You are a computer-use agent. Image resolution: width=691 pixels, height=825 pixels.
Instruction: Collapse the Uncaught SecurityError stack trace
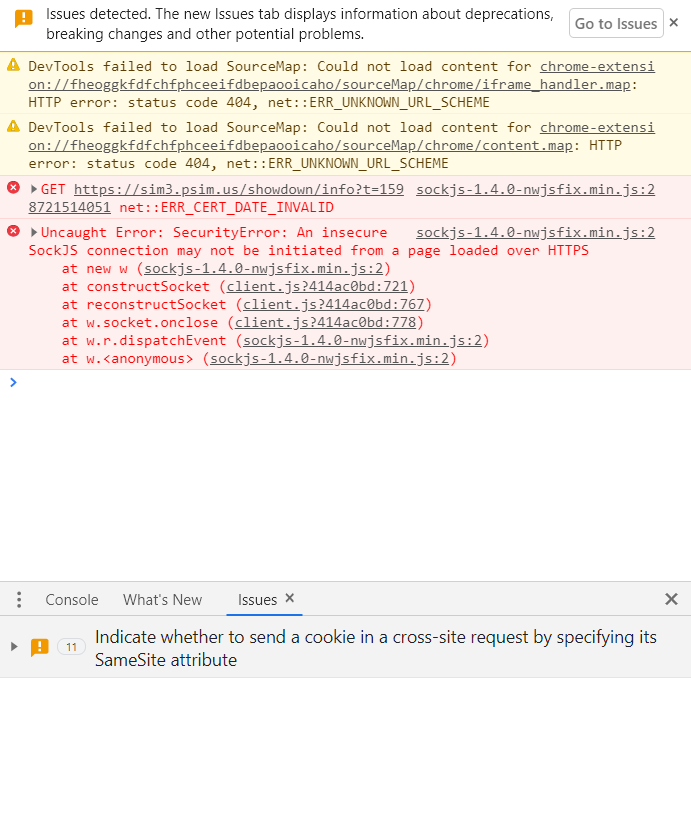34,232
